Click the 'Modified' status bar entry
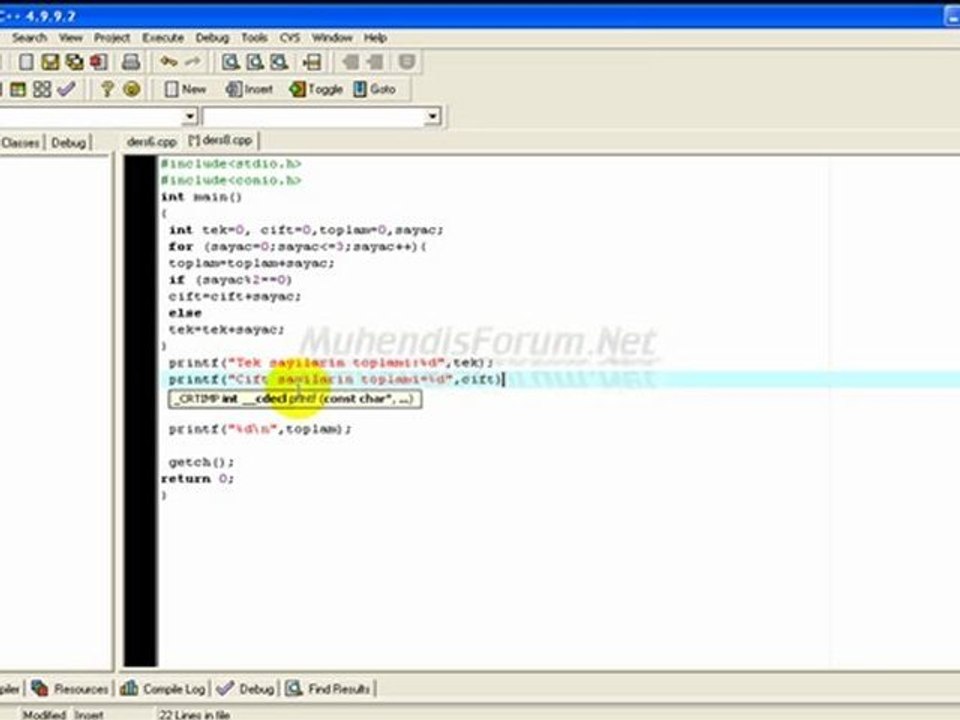 [44, 714]
